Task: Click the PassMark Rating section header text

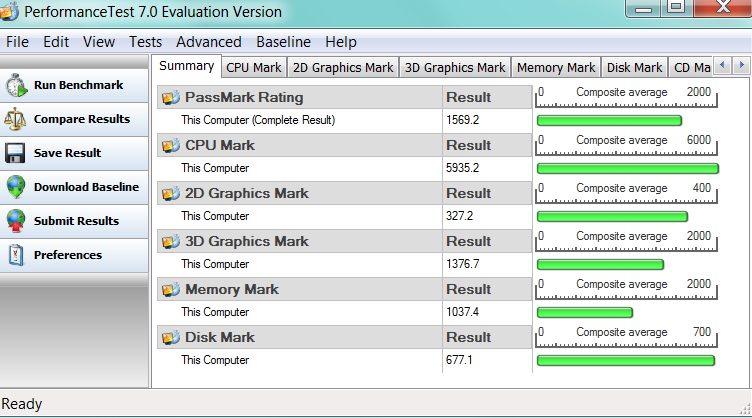Action: 244,97
